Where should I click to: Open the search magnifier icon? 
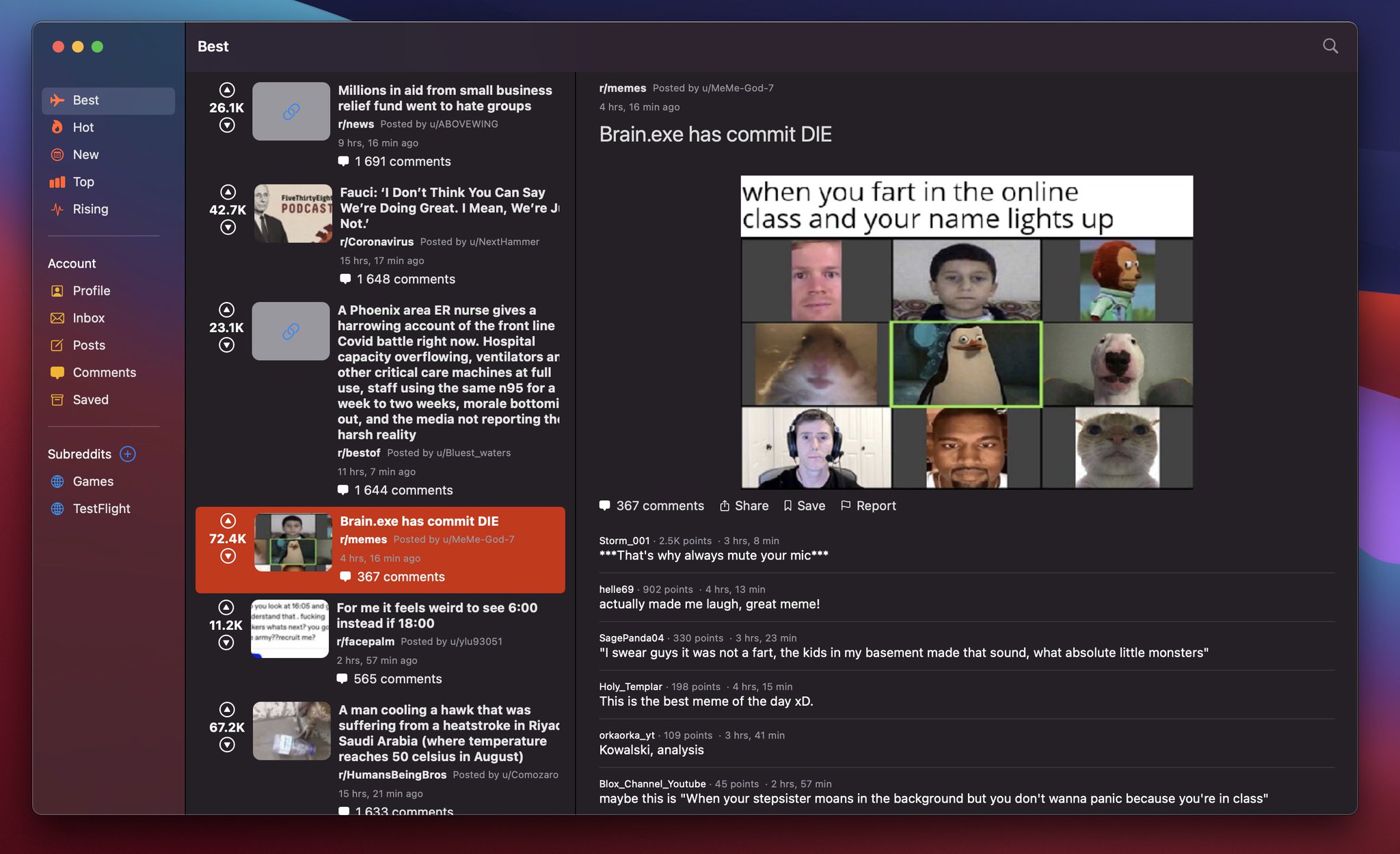(1330, 46)
